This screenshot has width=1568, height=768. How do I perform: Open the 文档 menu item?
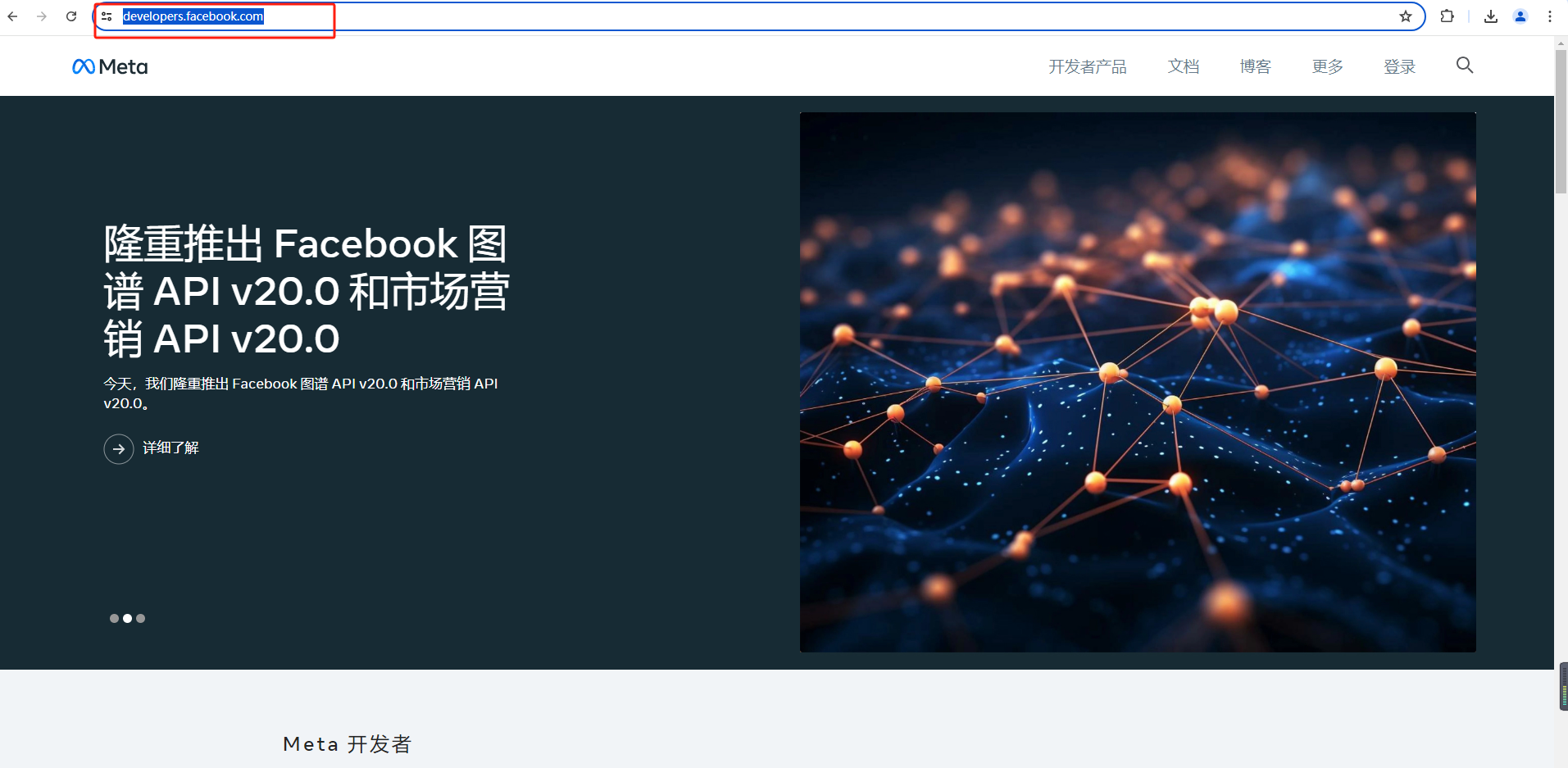pyautogui.click(x=1184, y=67)
